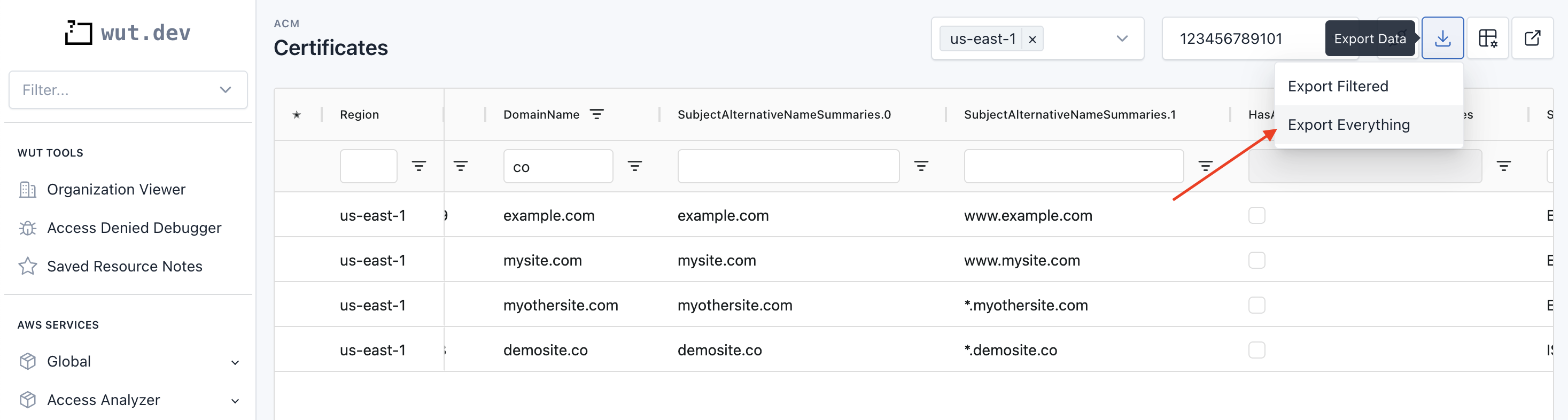The width and height of the screenshot is (1568, 420).
Task: Select Export Filtered option
Action: [1368, 87]
